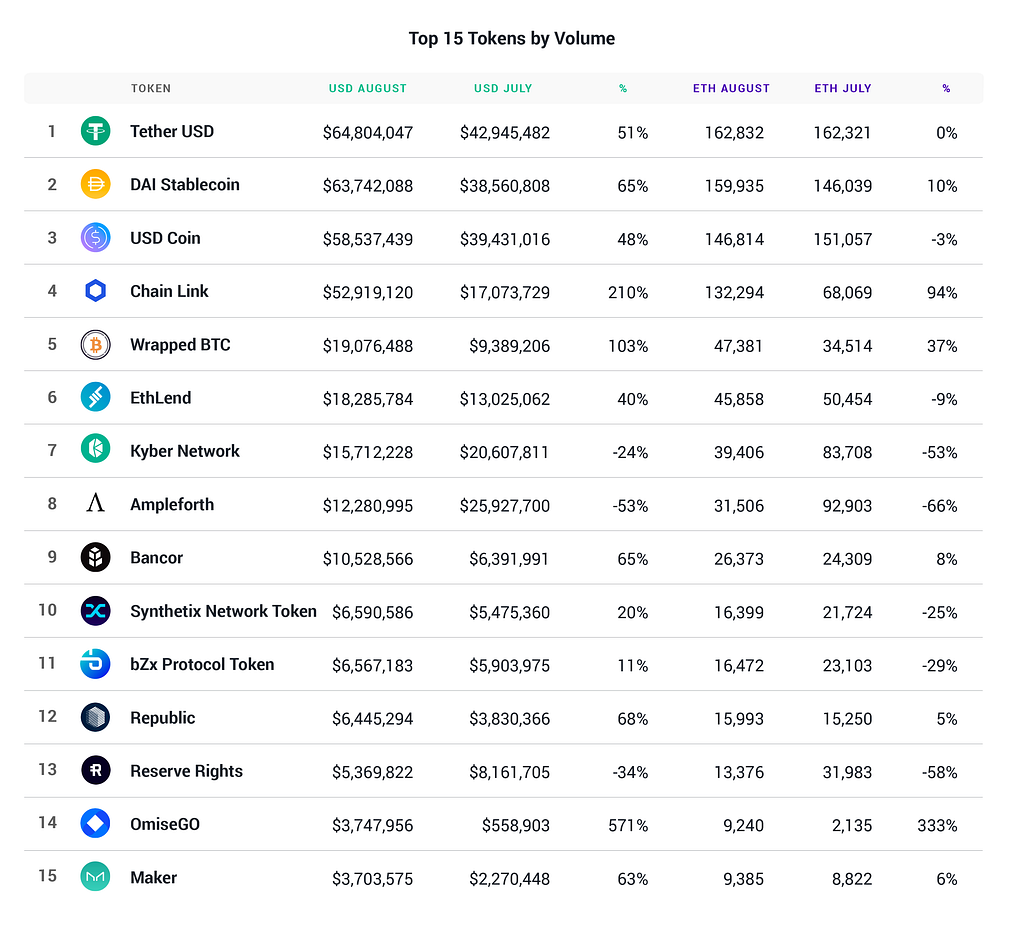The image size is (1024, 933).
Task: Click the USD AUGUST column header
Action: tap(368, 88)
